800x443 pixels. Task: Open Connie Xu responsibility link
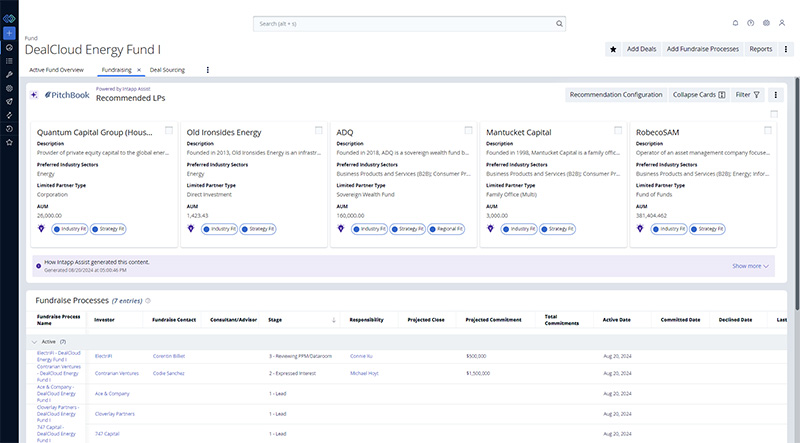coord(361,356)
